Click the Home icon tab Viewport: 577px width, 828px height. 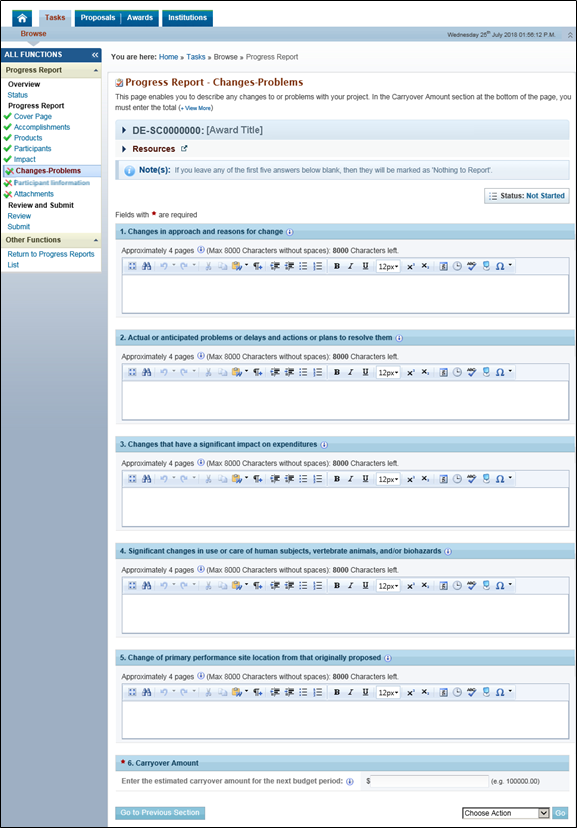(x=22, y=18)
